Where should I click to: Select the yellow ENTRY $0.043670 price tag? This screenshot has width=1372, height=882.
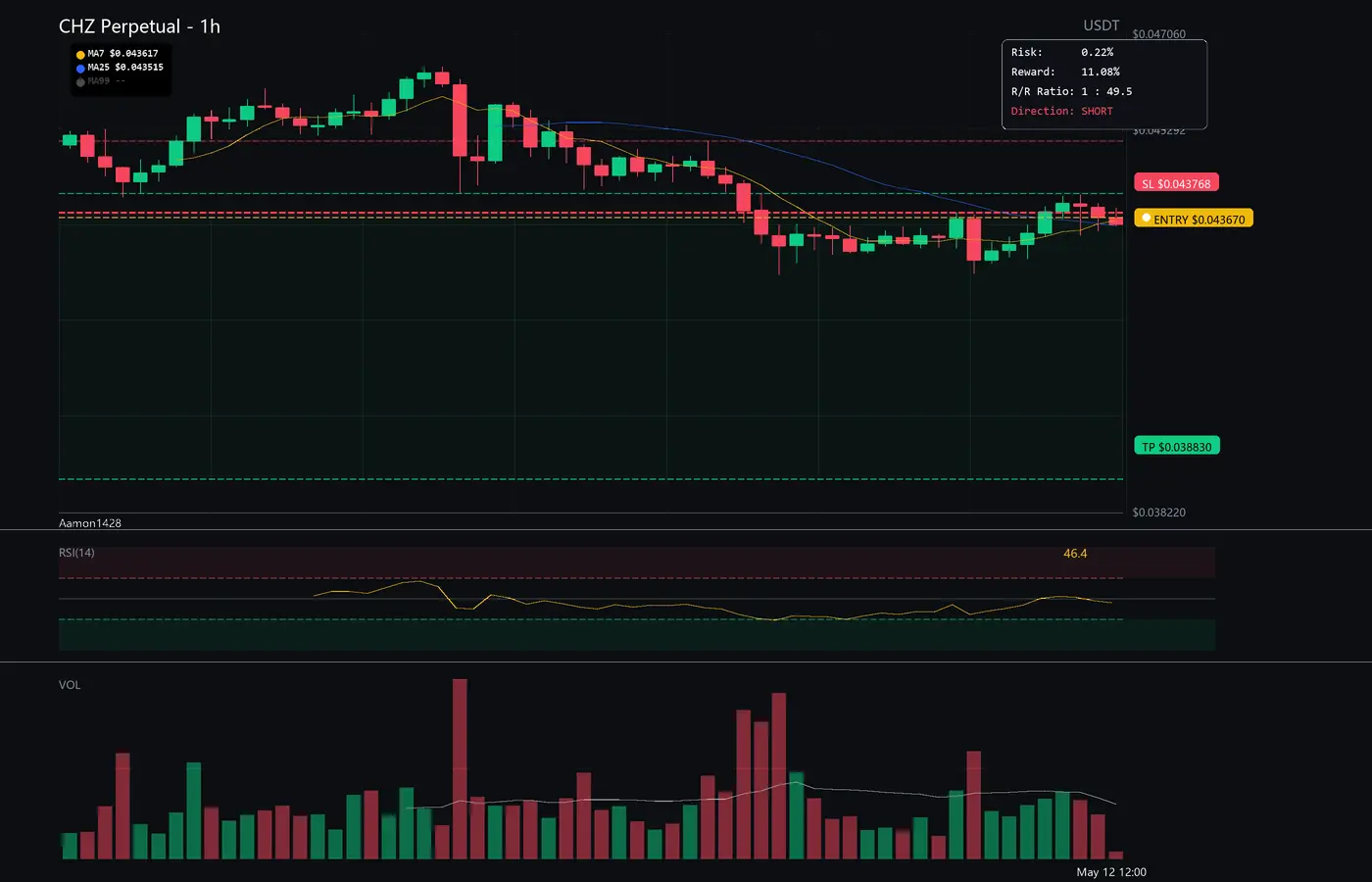click(1194, 219)
